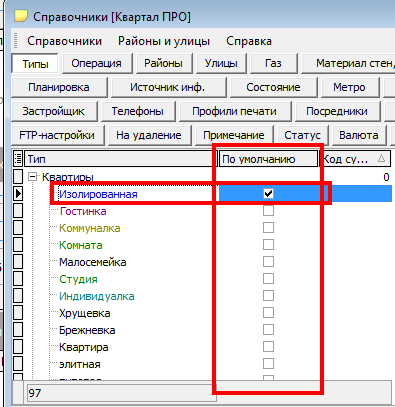Click the yellow note window icon
Viewport: 395px width, 407px height.
[x=21, y=16]
